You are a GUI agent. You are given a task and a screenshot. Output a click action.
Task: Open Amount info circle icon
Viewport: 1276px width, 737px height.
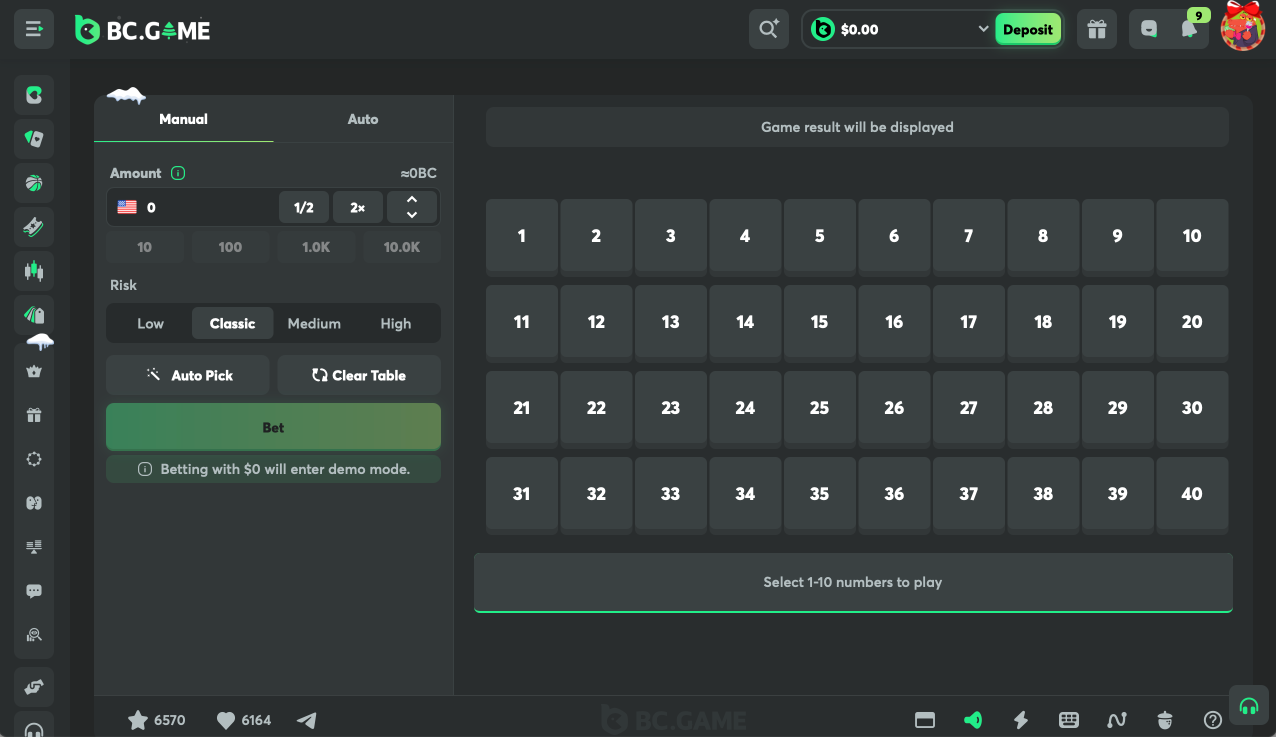178,173
